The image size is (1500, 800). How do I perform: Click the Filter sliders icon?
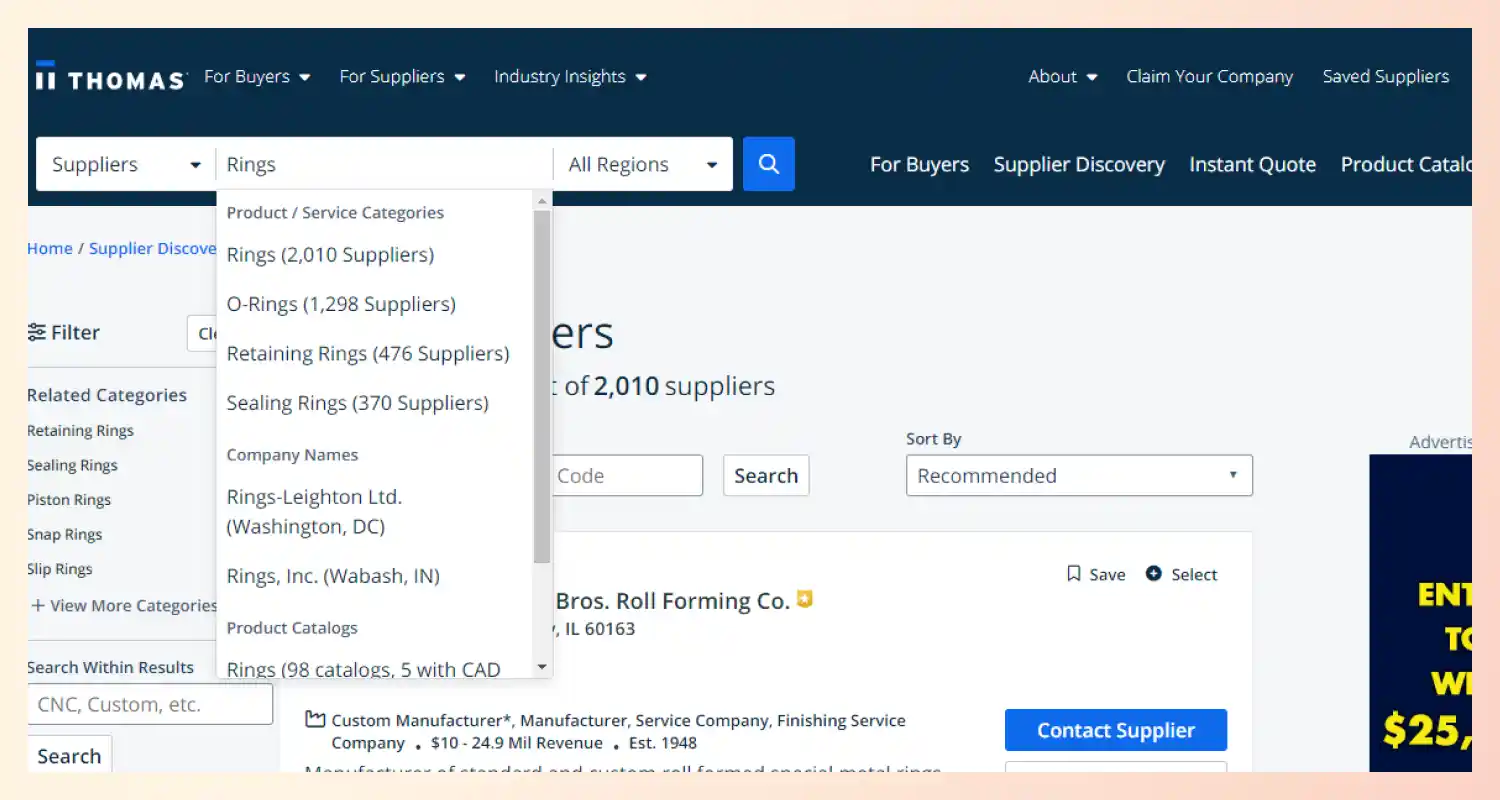coord(37,332)
